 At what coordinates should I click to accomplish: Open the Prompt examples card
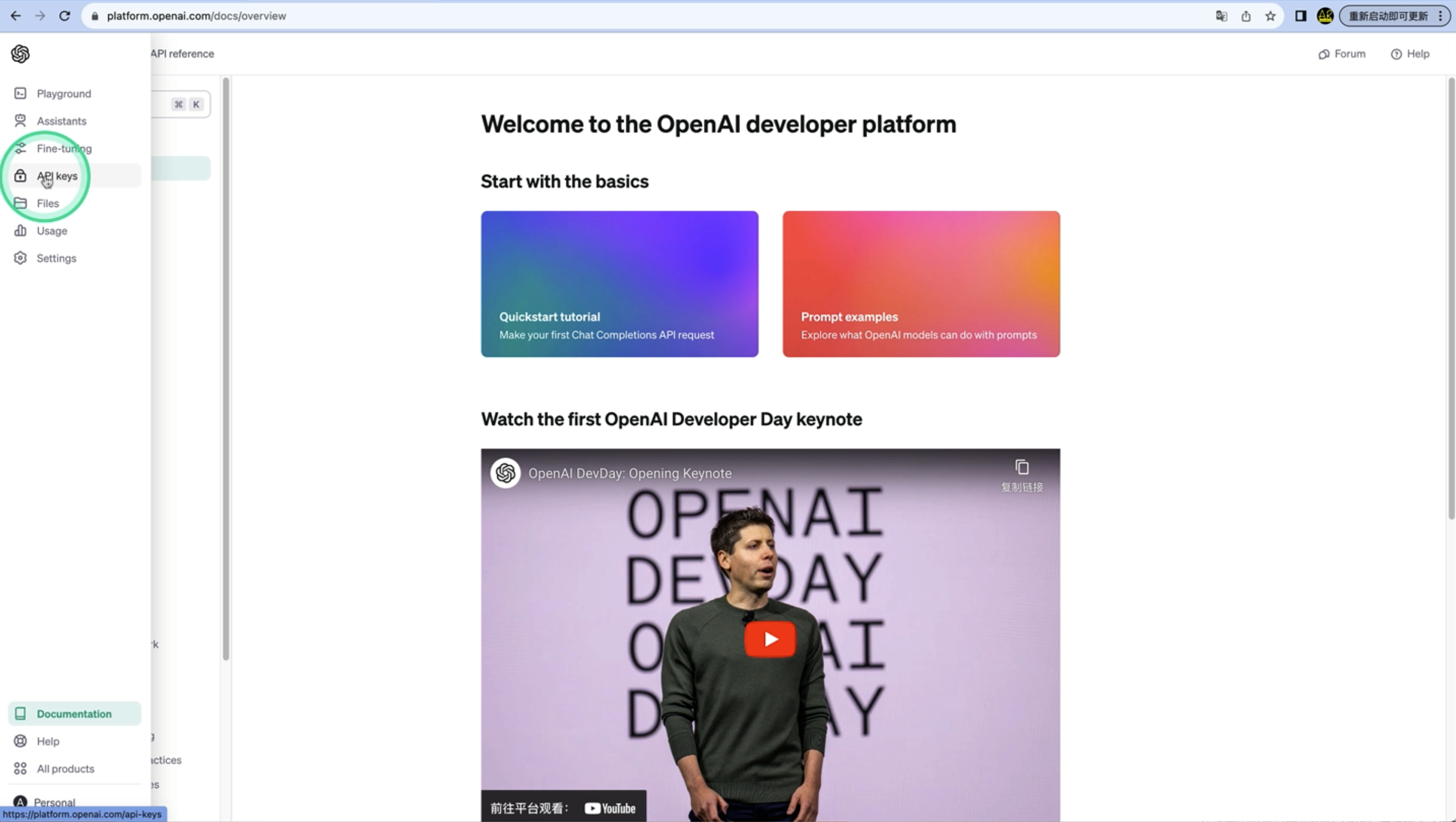(x=921, y=284)
